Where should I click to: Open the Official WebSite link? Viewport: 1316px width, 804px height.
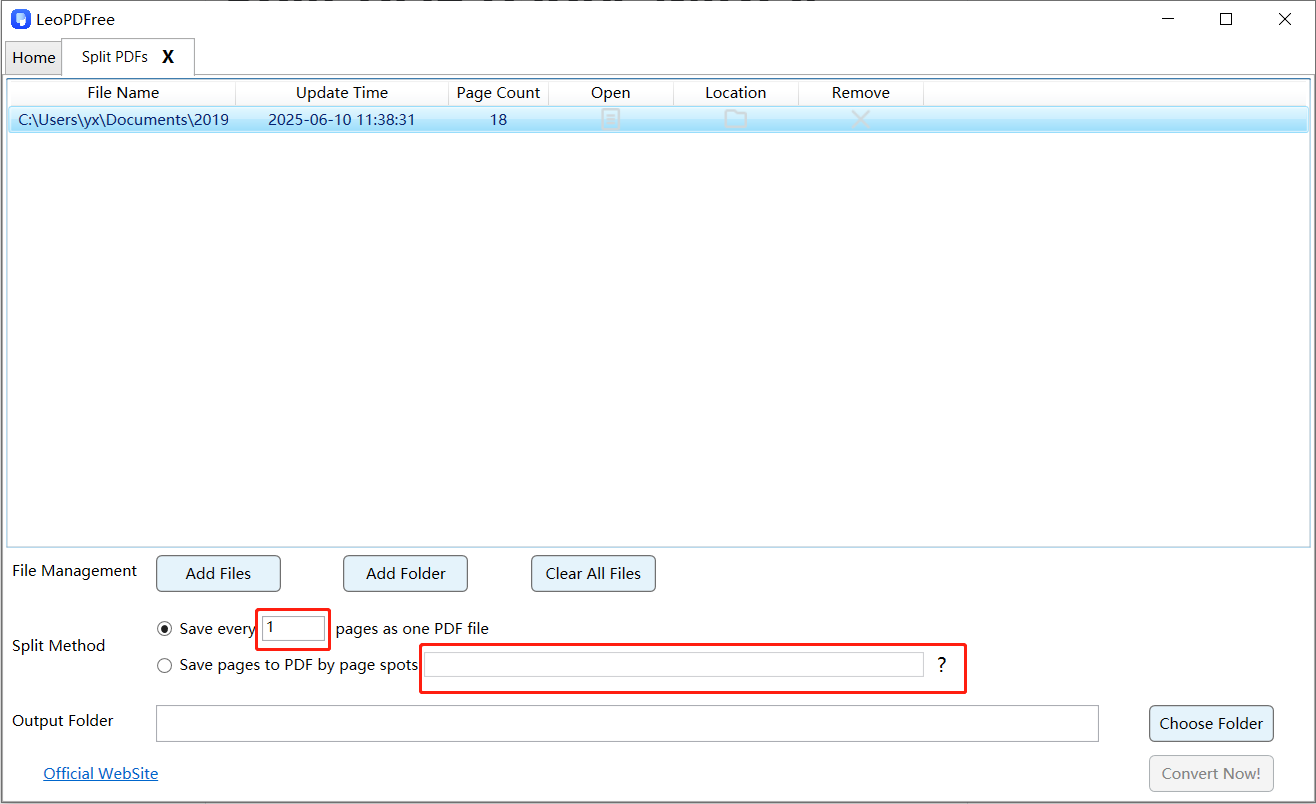pyautogui.click(x=100, y=773)
